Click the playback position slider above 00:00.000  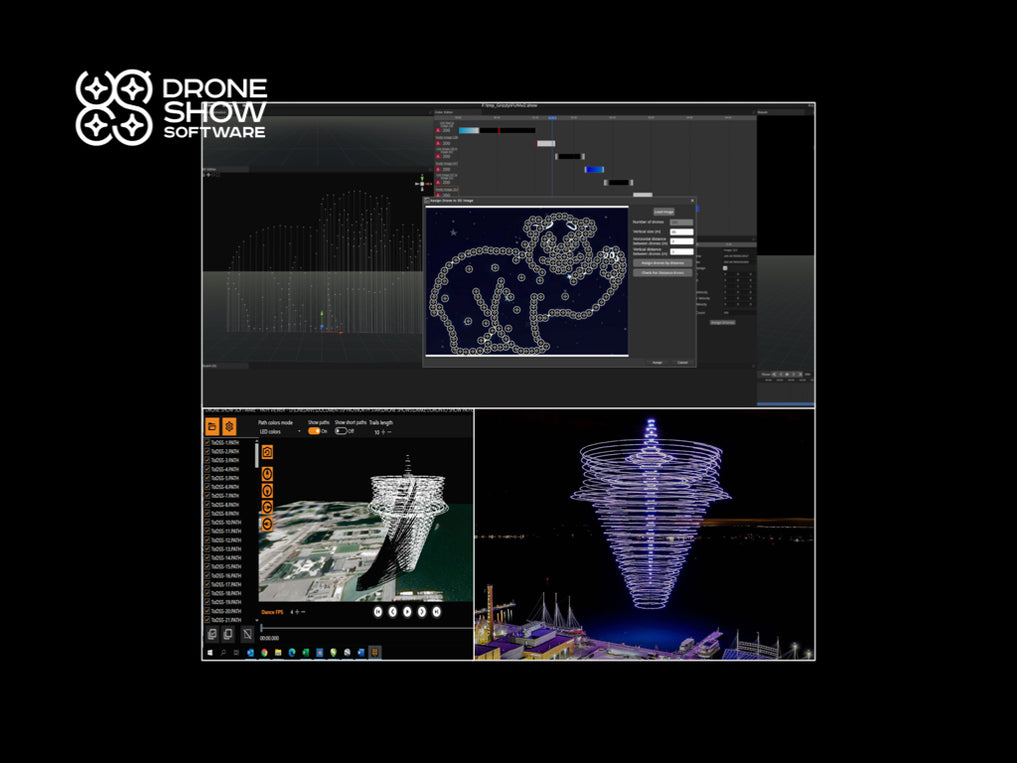coord(261,626)
